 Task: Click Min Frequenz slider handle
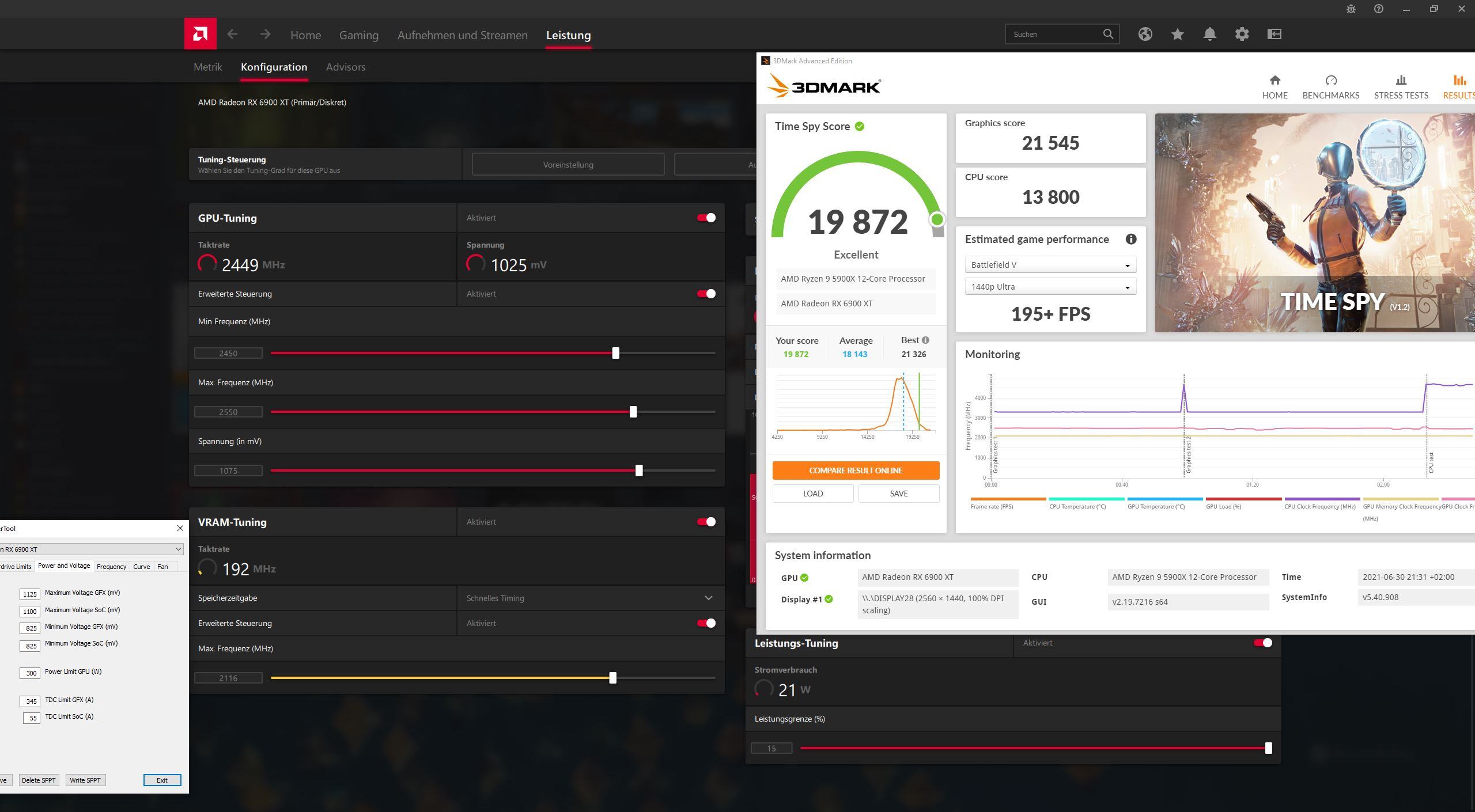pyautogui.click(x=615, y=353)
